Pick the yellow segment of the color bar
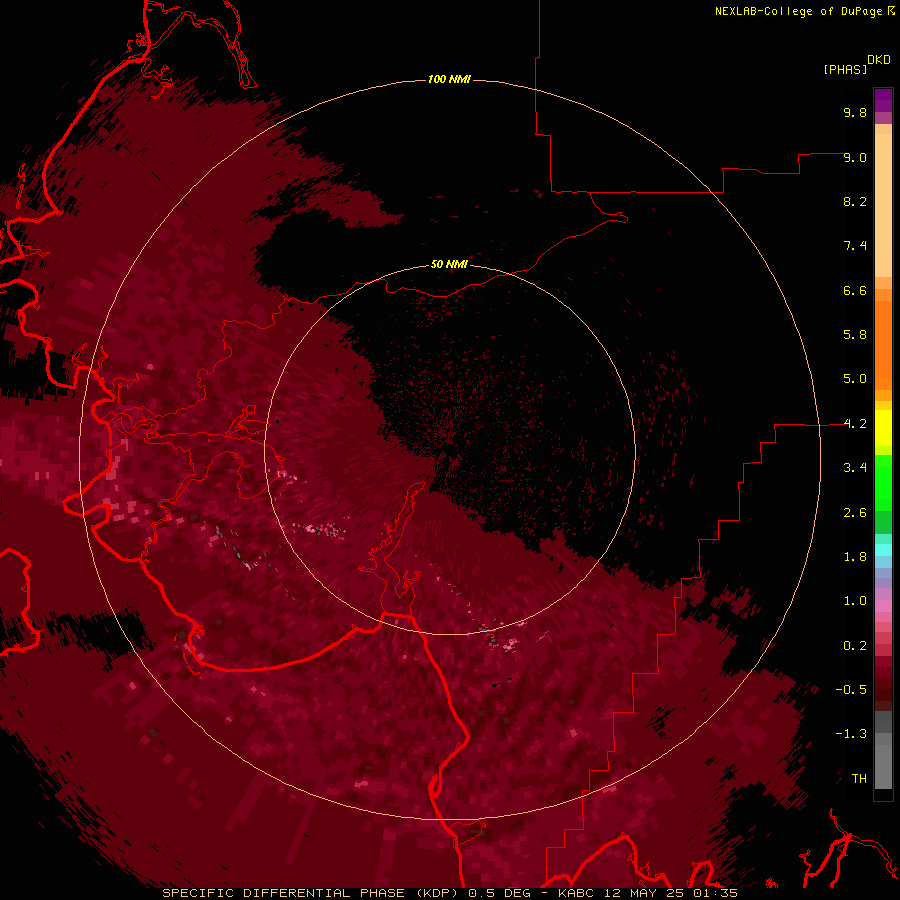Image resolution: width=900 pixels, height=900 pixels. pos(883,428)
